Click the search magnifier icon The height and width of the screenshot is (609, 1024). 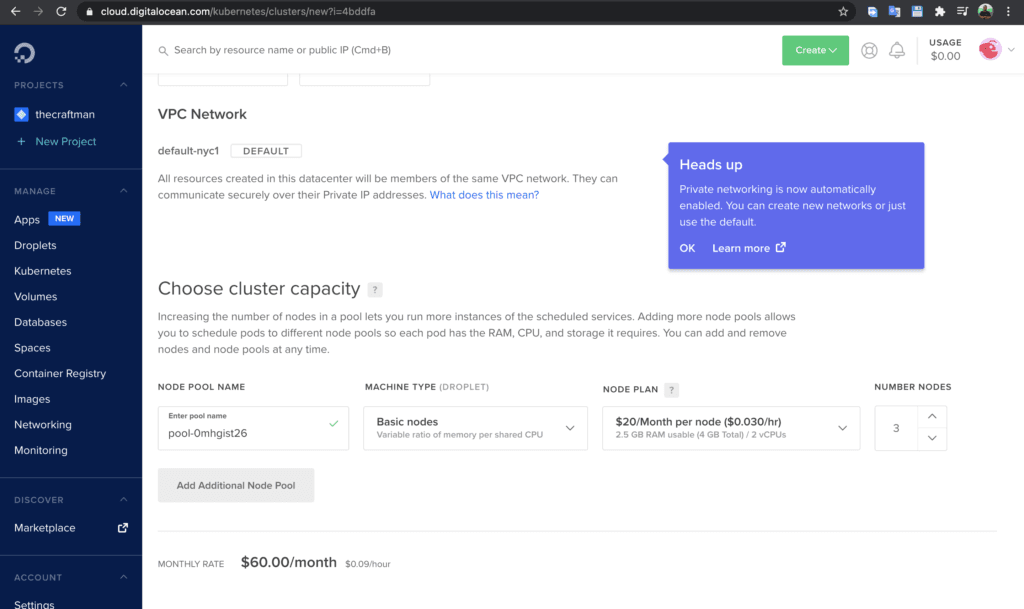click(163, 50)
